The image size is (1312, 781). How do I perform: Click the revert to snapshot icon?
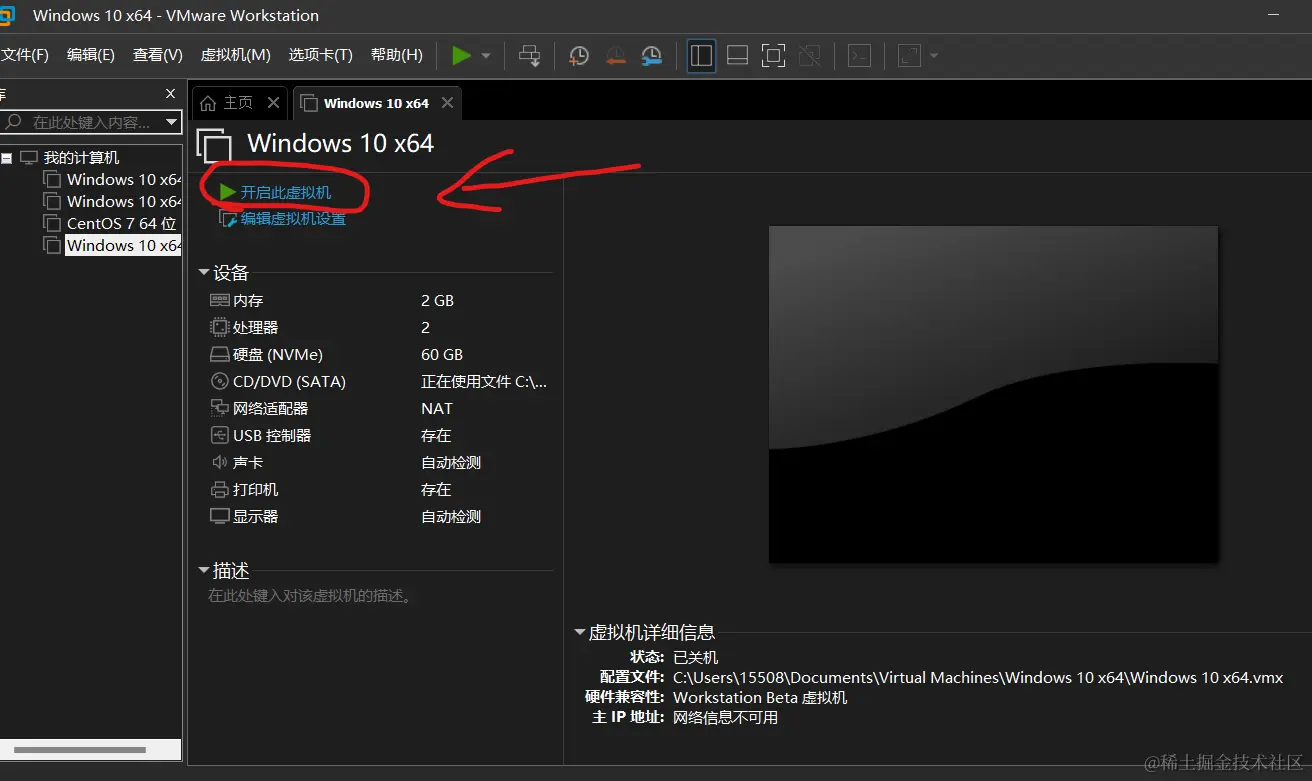pyautogui.click(x=616, y=56)
